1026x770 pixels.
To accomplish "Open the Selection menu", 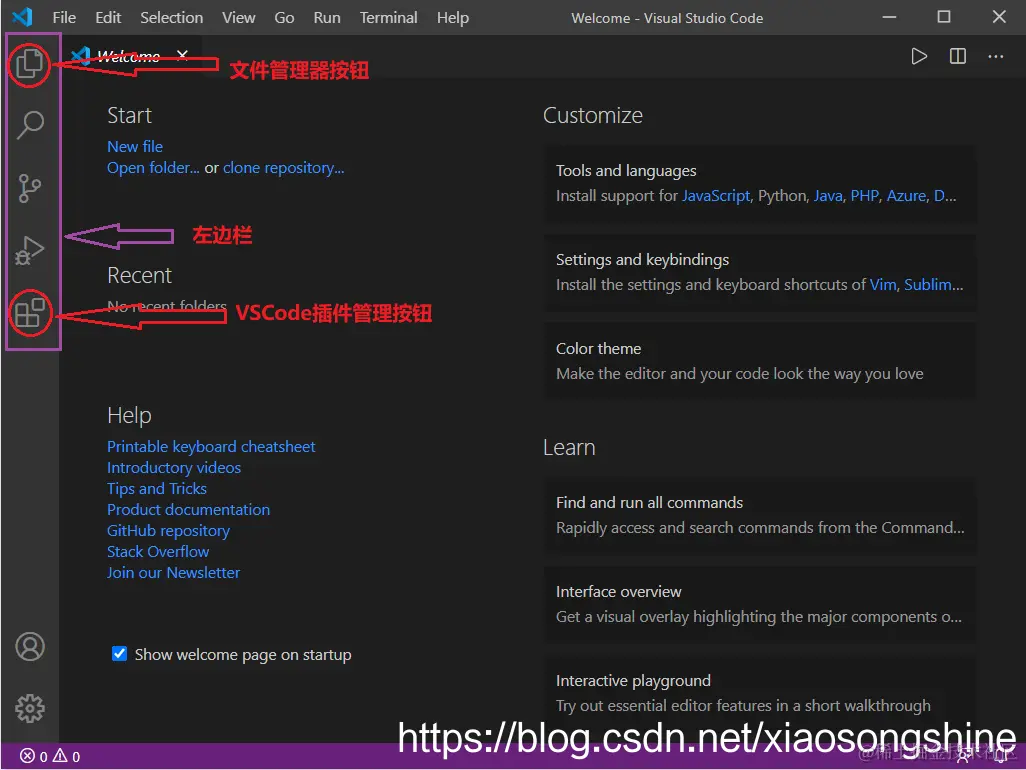I will [171, 18].
